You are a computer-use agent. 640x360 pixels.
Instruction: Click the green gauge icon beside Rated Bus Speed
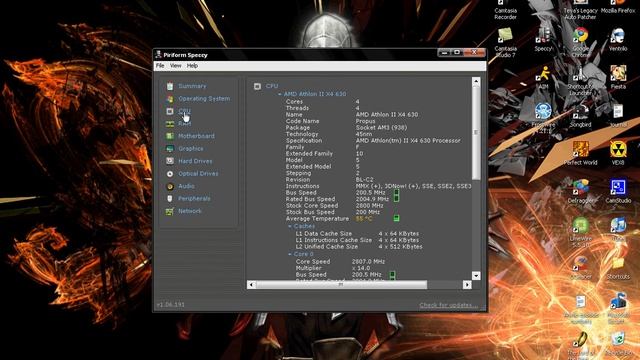tap(396, 199)
